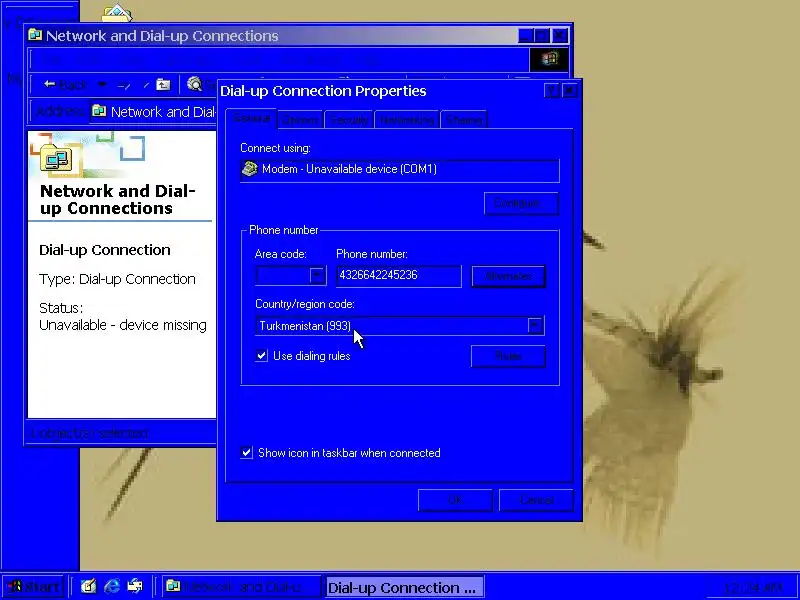800x600 pixels.
Task: Switch to the Security tab
Action: pyautogui.click(x=349, y=120)
